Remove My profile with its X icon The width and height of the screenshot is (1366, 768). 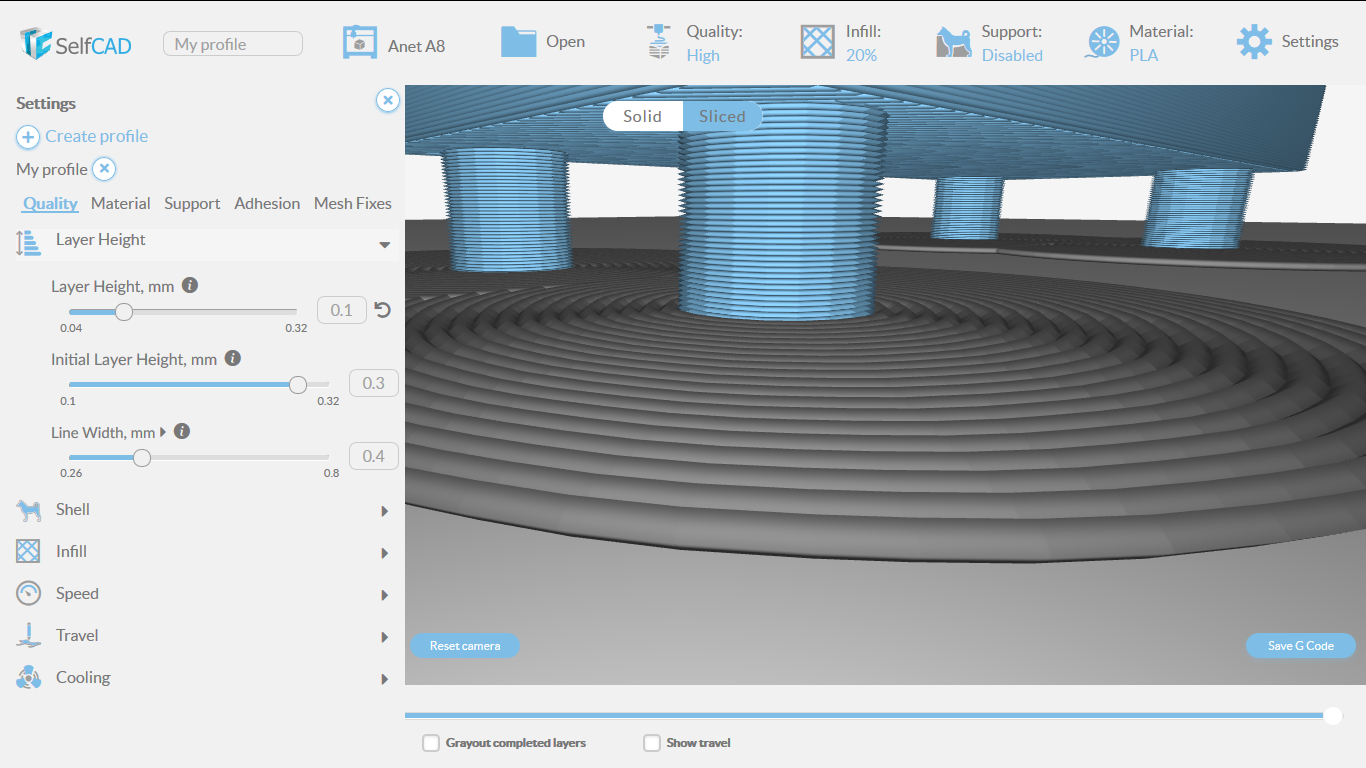click(x=104, y=169)
